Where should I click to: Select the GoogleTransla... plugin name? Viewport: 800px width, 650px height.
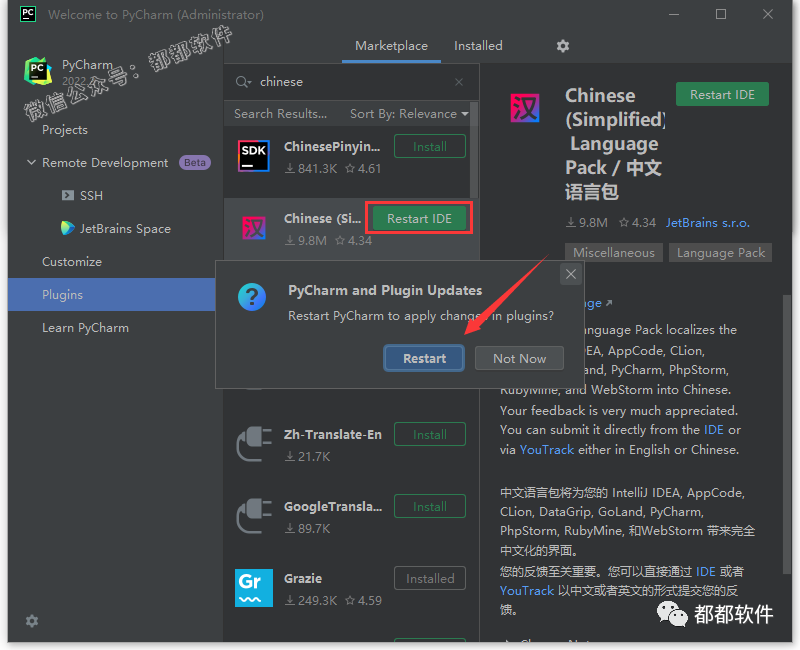click(x=333, y=506)
